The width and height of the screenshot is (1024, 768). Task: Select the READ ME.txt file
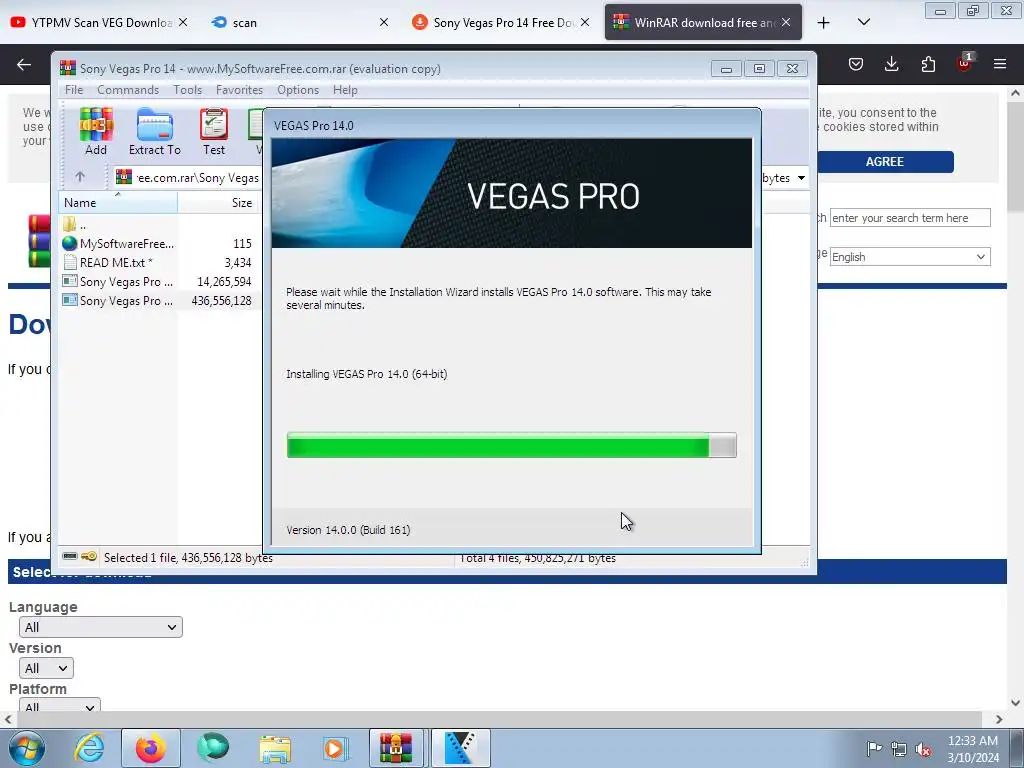click(x=157, y=263)
